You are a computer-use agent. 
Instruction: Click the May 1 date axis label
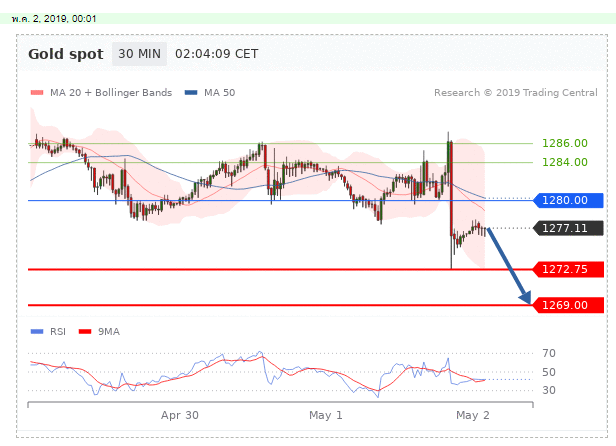(326, 415)
